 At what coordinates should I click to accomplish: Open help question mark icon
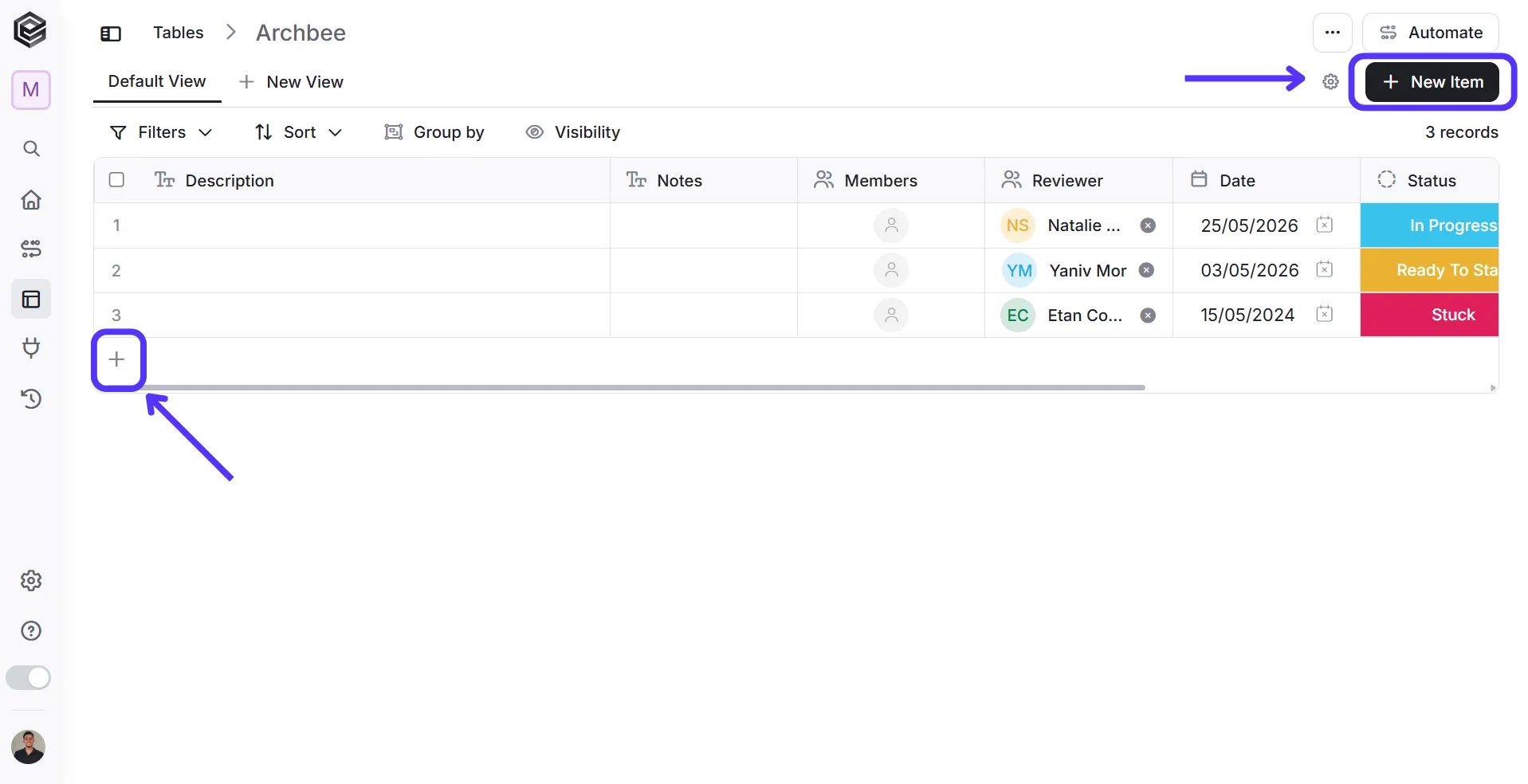click(31, 630)
